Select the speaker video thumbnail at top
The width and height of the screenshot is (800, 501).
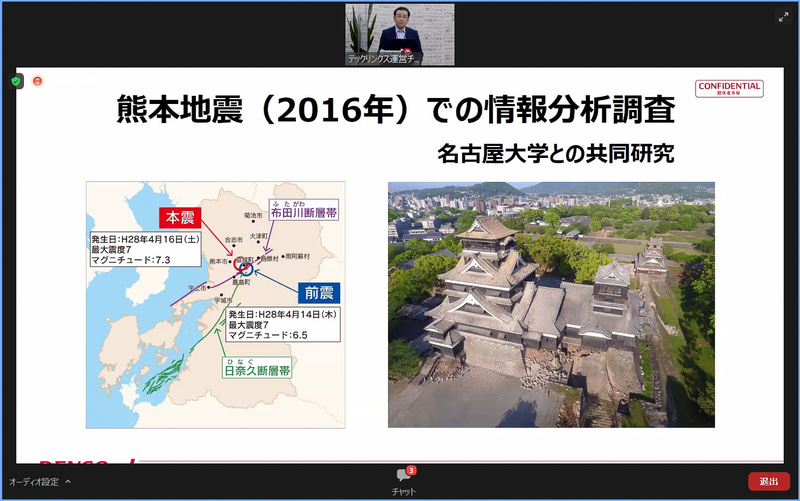pyautogui.click(x=399, y=34)
